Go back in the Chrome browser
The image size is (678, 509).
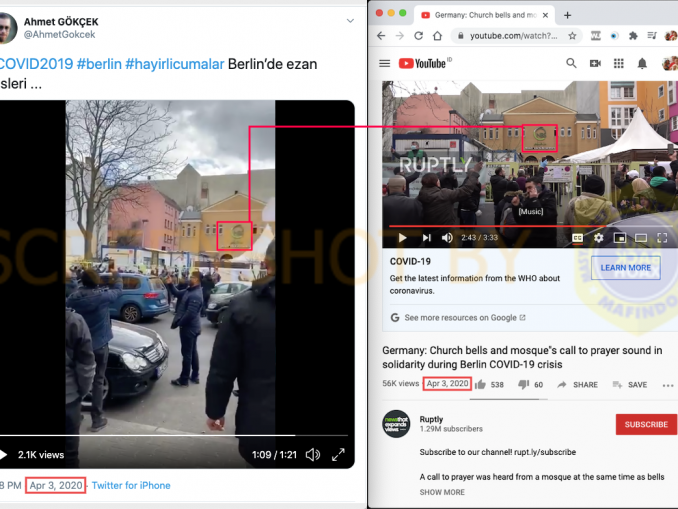coord(381,36)
